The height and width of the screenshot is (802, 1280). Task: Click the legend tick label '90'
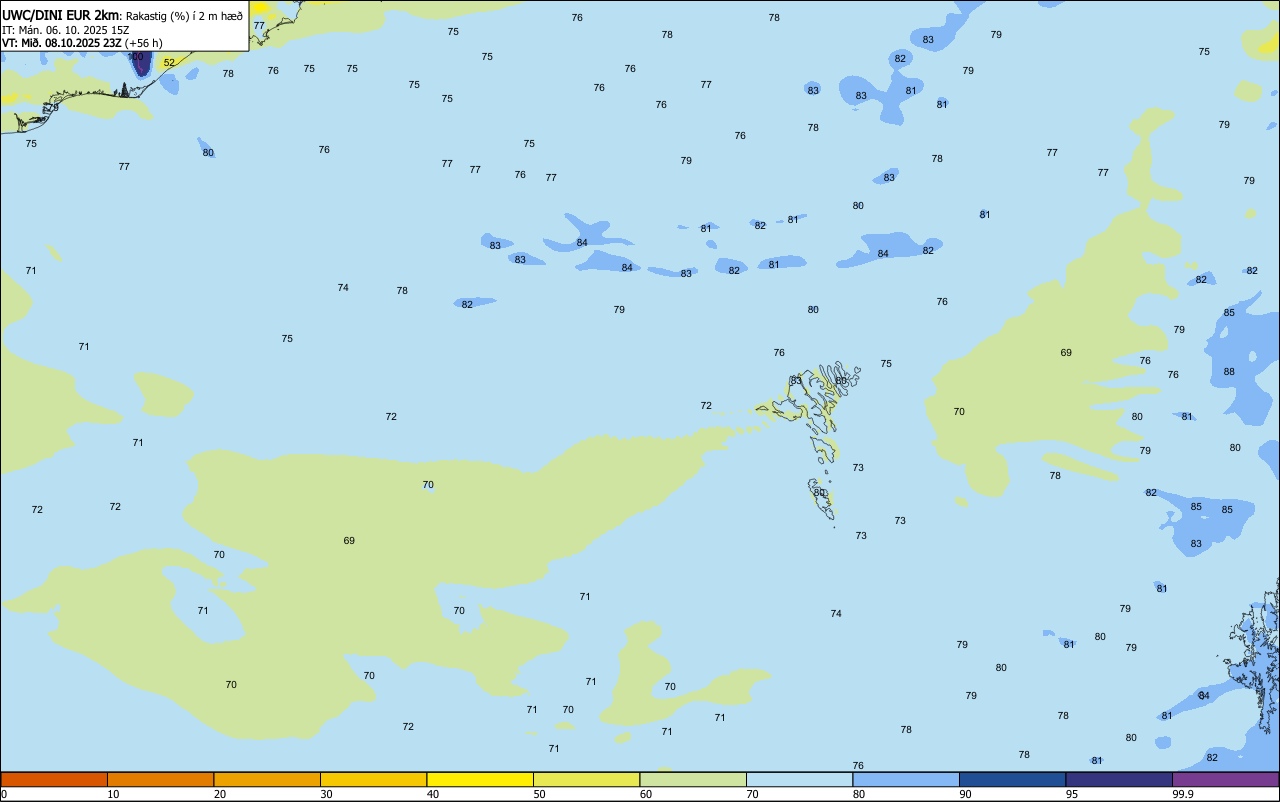(966, 794)
